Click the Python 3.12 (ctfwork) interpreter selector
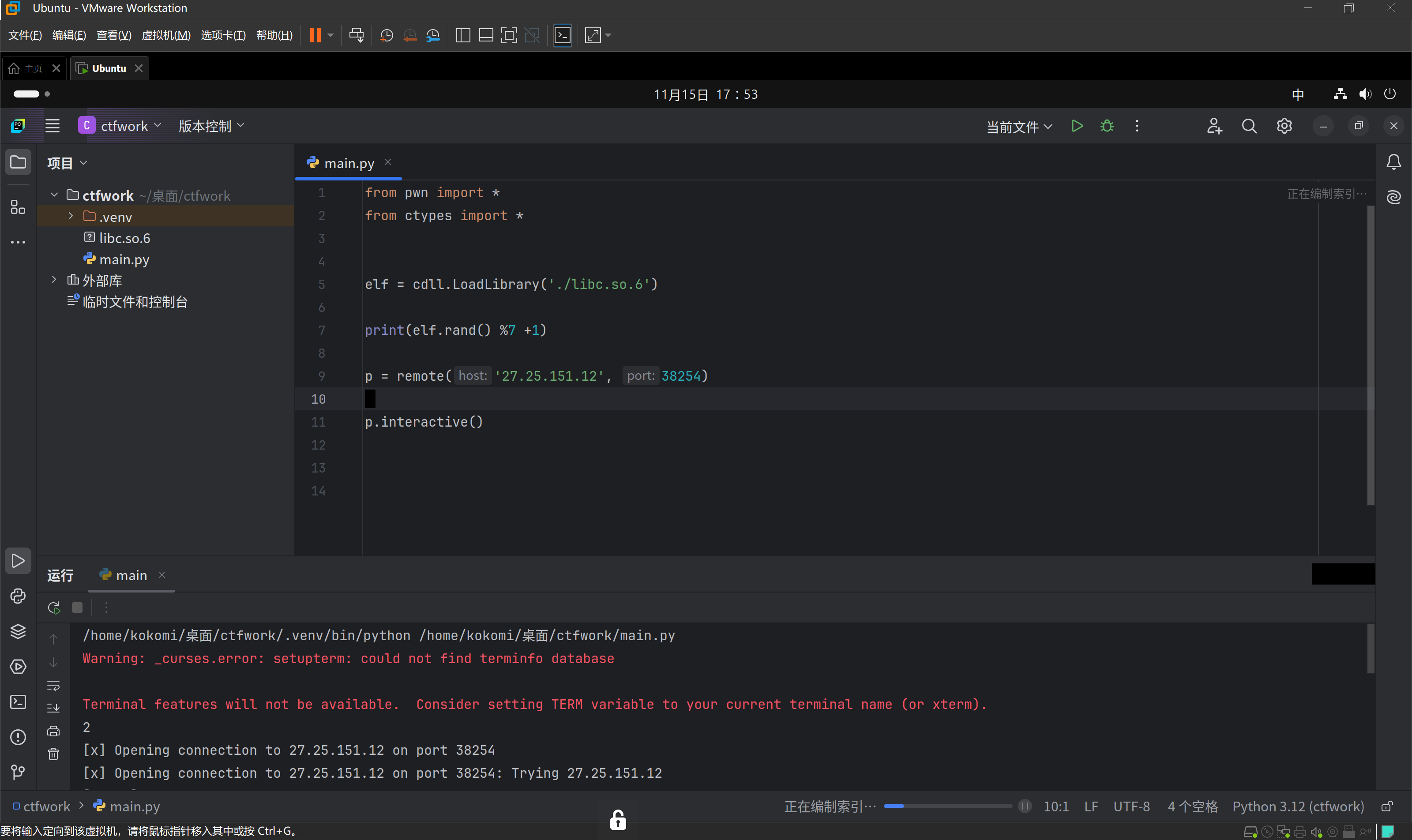The image size is (1412, 840). pos(1298,806)
